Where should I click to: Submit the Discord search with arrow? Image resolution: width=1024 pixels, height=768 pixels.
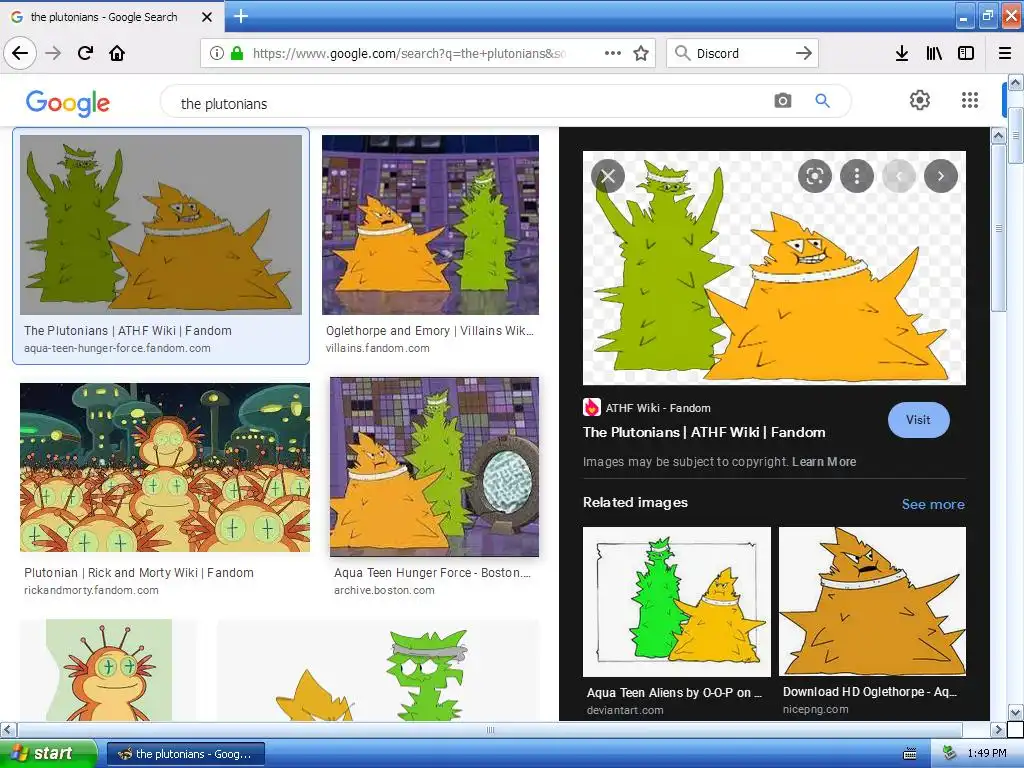803,53
